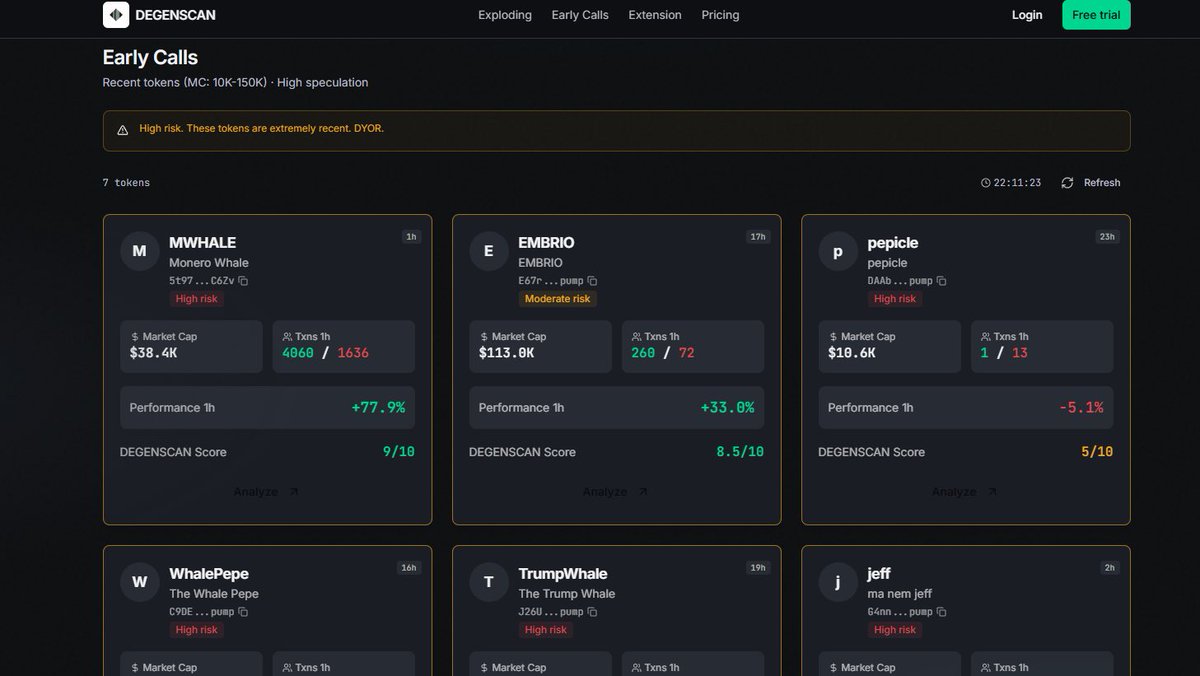The width and height of the screenshot is (1200, 676).
Task: Click pepicle High risk badge
Action: coord(895,299)
